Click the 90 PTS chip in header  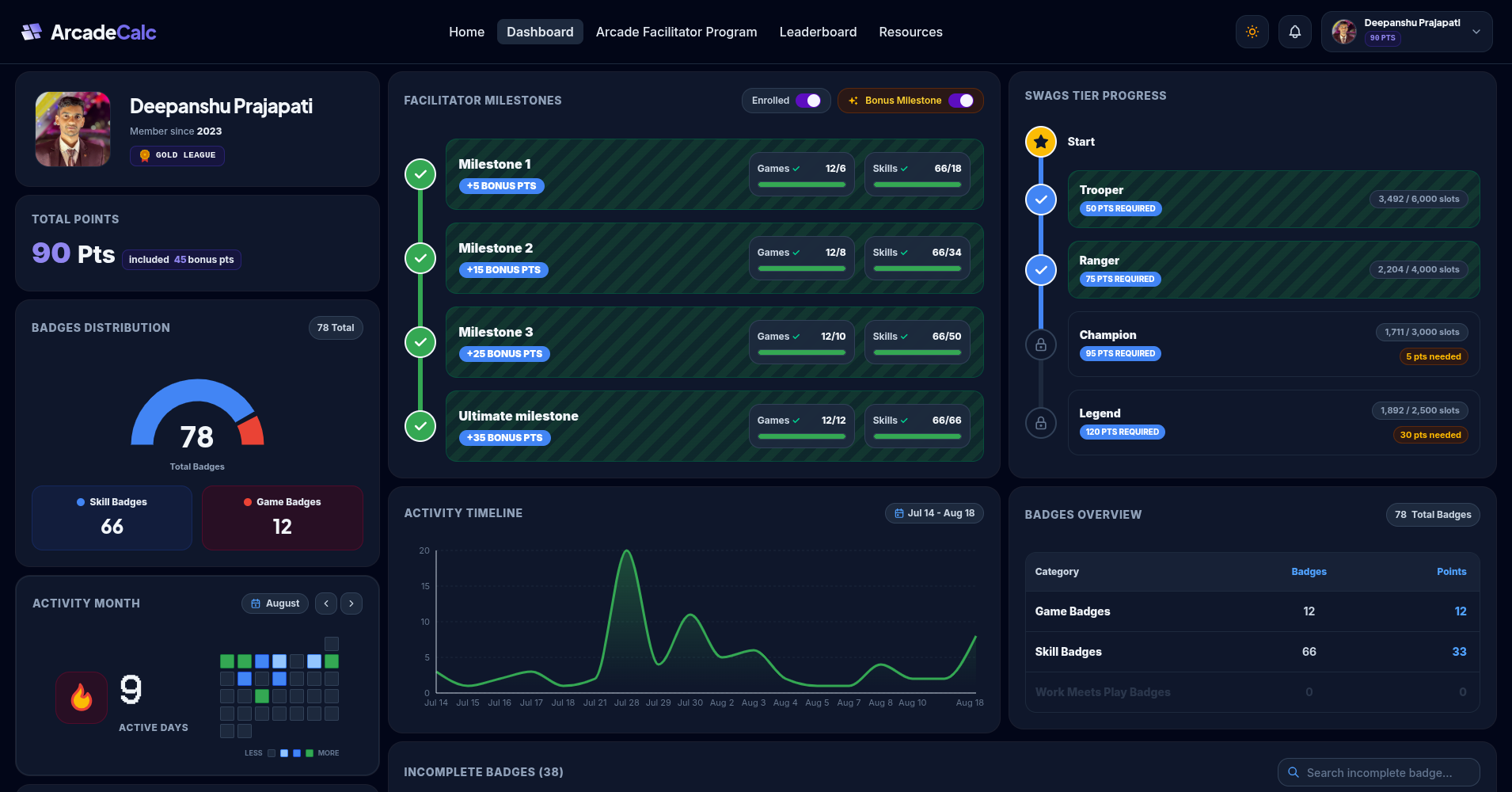[x=1382, y=38]
